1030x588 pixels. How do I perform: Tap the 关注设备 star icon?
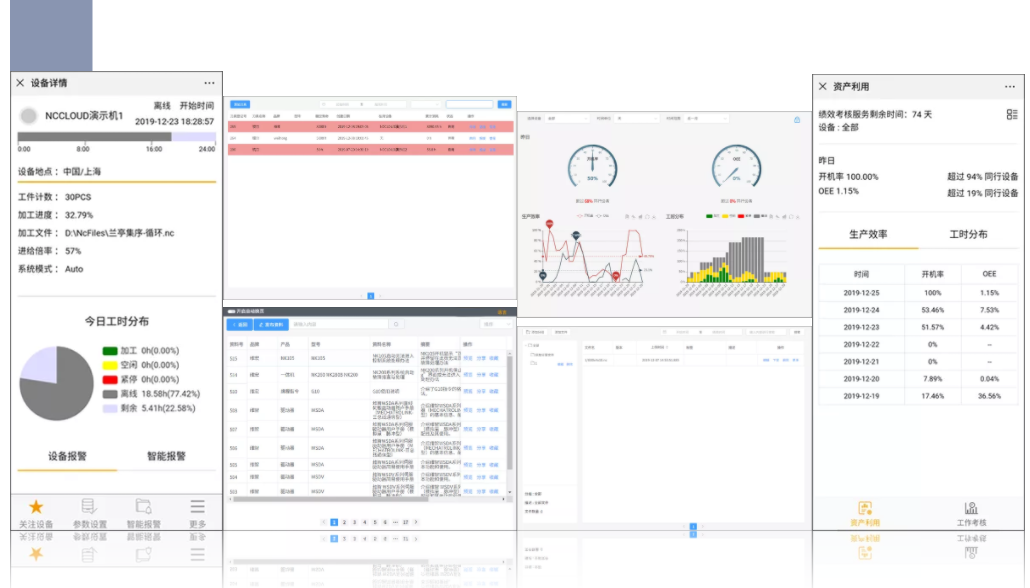click(36, 507)
